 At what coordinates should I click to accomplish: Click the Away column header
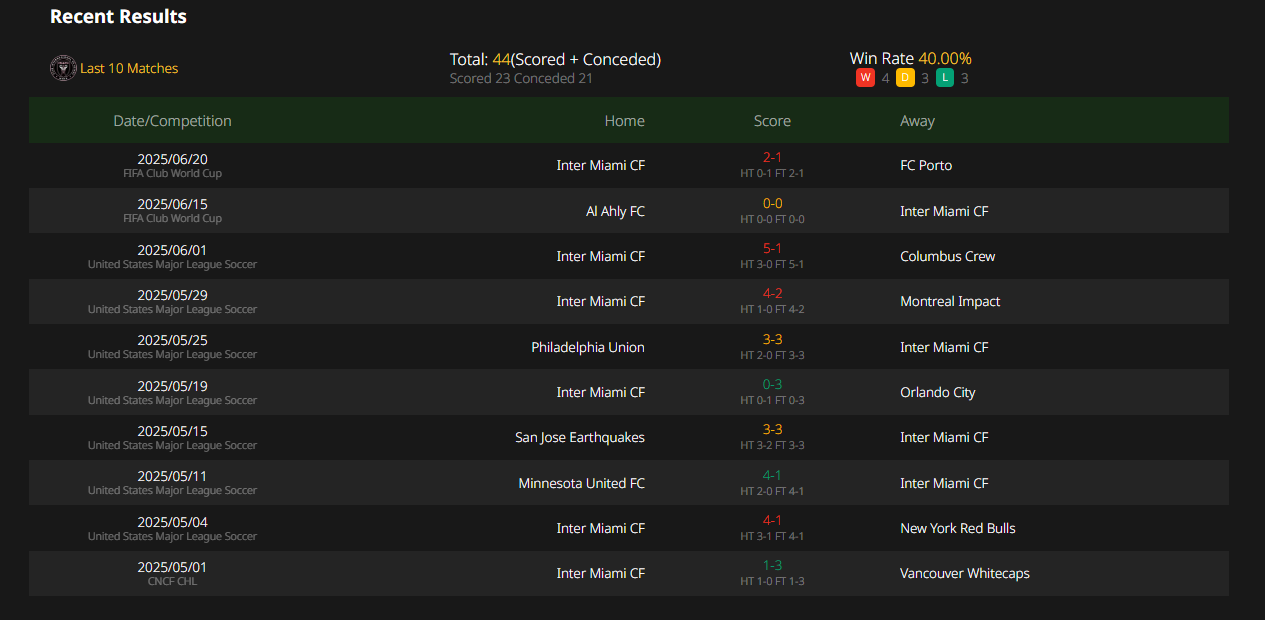tap(917, 121)
